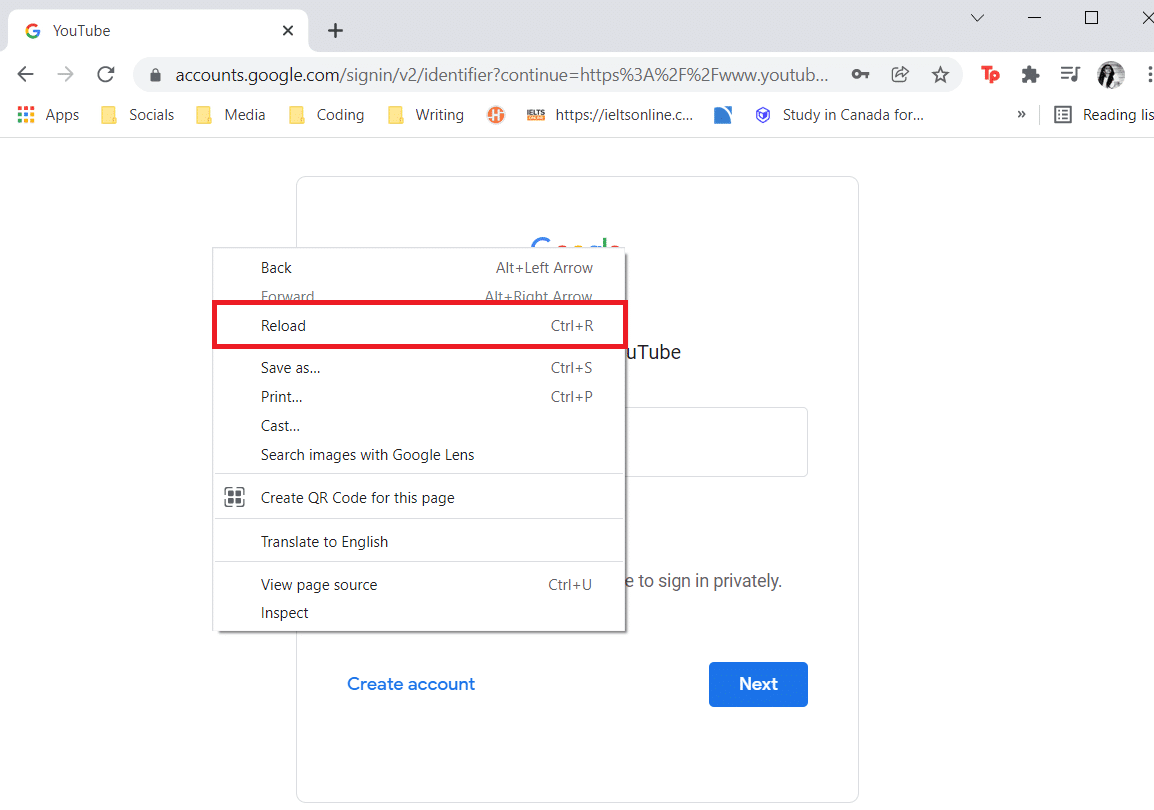
Task: Click the QR code icon in menu
Action: [235, 497]
